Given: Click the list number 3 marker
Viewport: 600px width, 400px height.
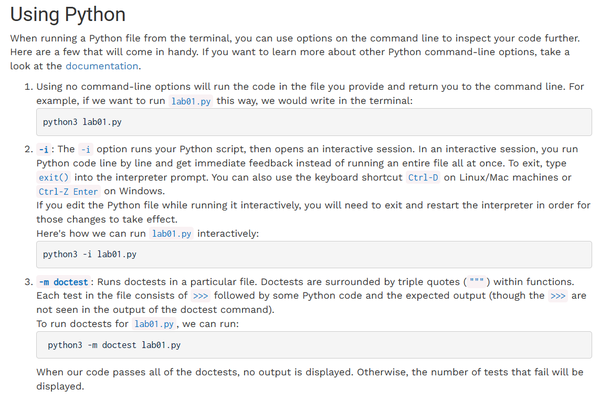Looking at the screenshot, I should (28, 282).
